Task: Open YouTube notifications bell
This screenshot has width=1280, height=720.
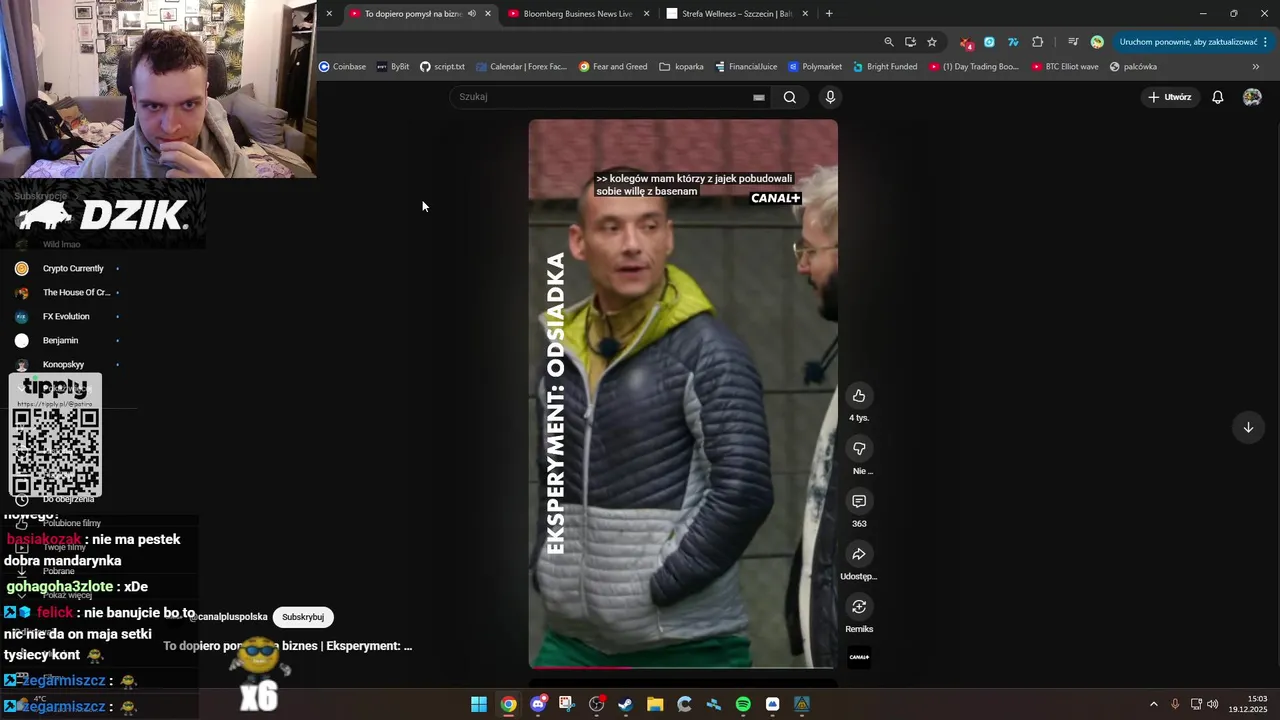Action: [x=1218, y=97]
